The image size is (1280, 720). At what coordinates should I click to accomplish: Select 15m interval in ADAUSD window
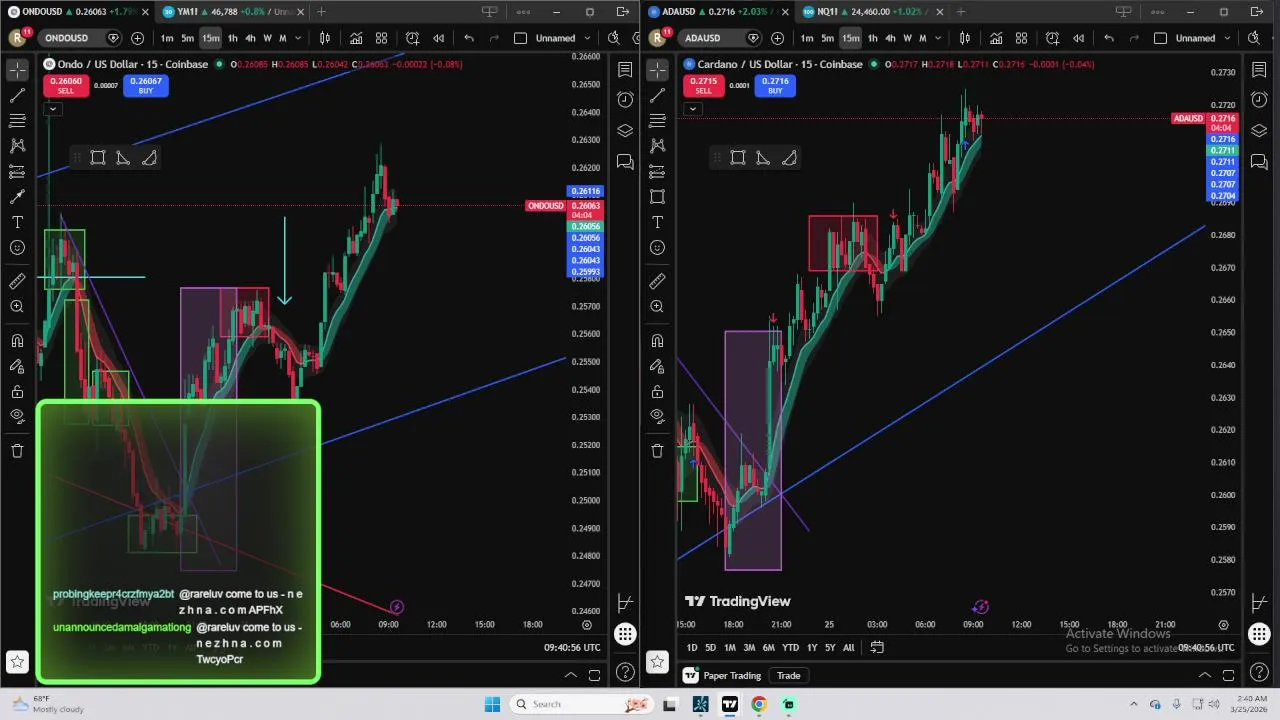click(x=850, y=38)
